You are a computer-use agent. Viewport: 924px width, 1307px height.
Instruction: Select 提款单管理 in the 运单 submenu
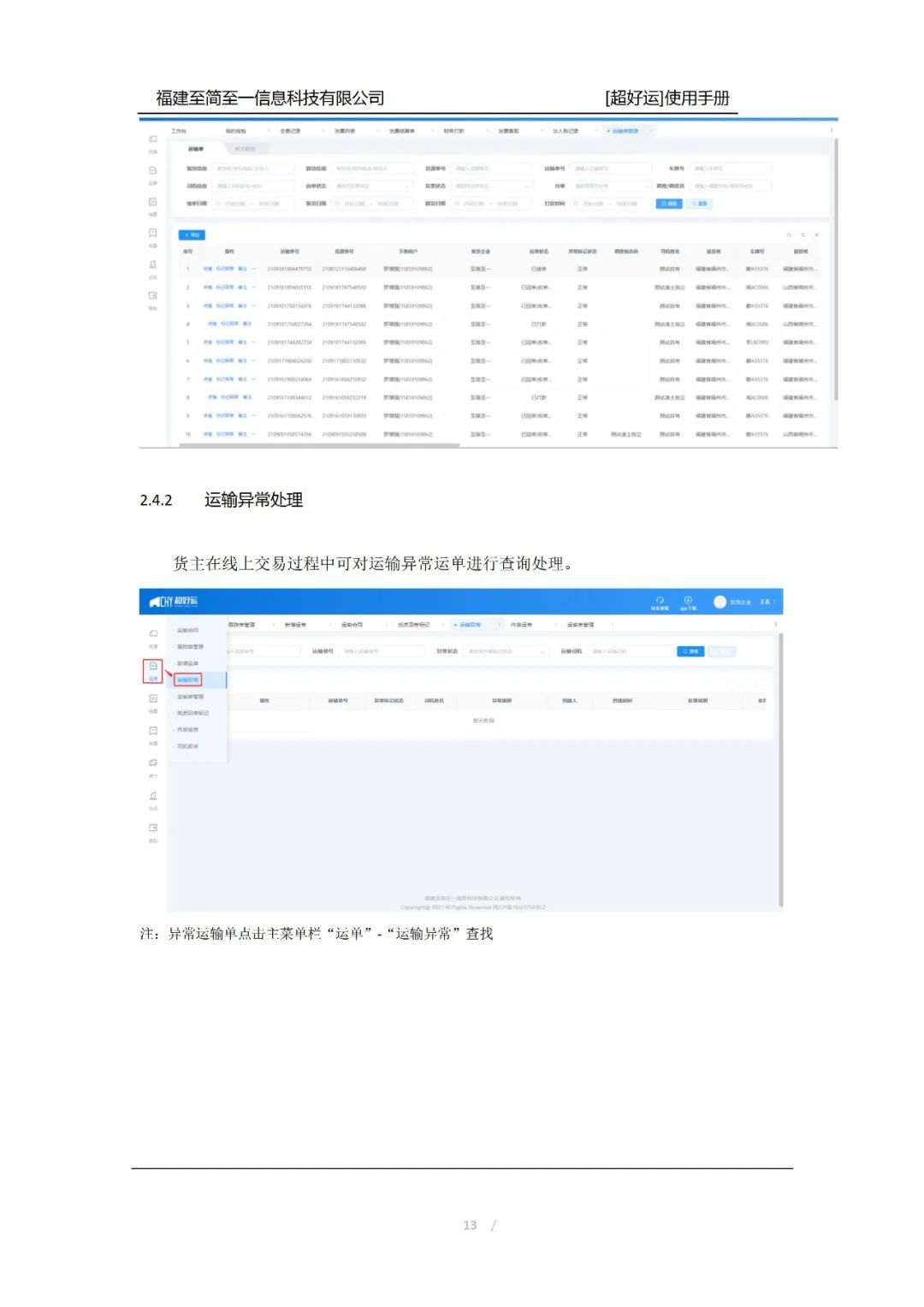tap(190, 646)
